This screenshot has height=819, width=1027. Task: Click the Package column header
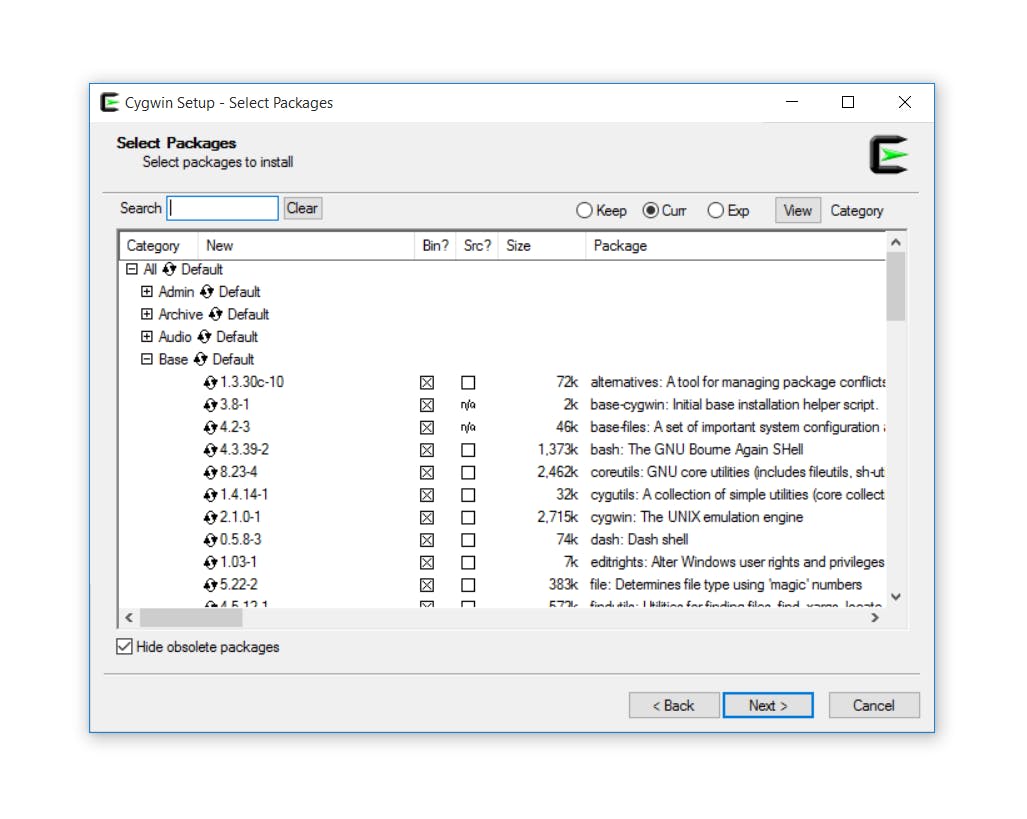(x=736, y=246)
